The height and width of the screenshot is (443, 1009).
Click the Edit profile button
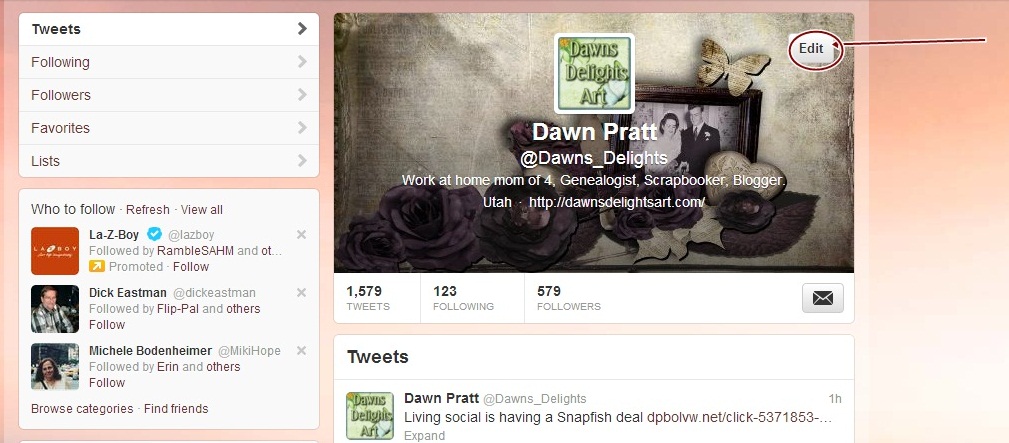click(x=811, y=49)
